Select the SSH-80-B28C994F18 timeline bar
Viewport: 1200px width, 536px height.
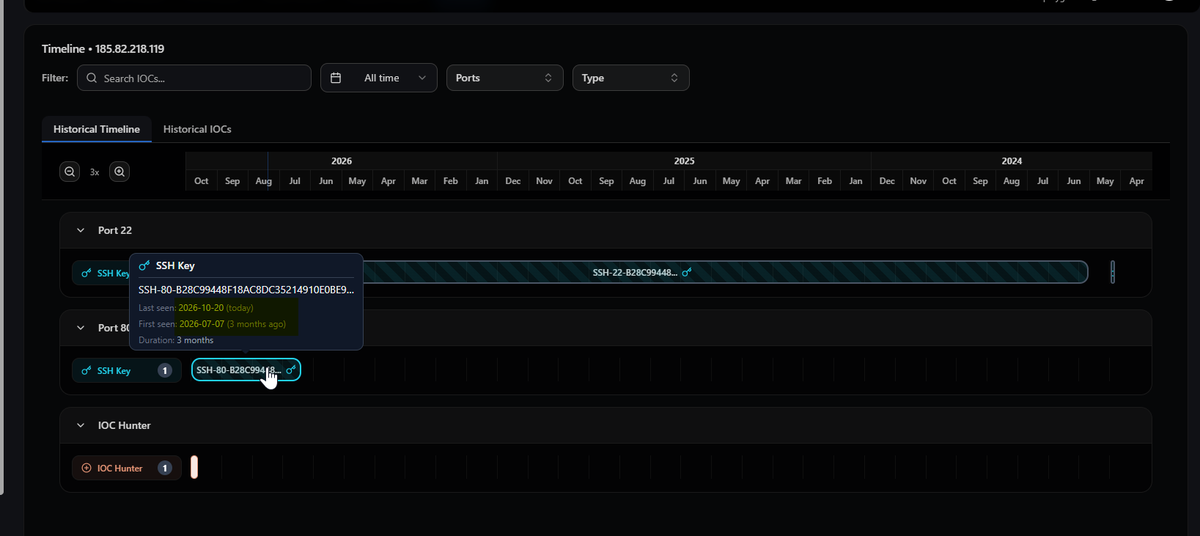point(246,370)
